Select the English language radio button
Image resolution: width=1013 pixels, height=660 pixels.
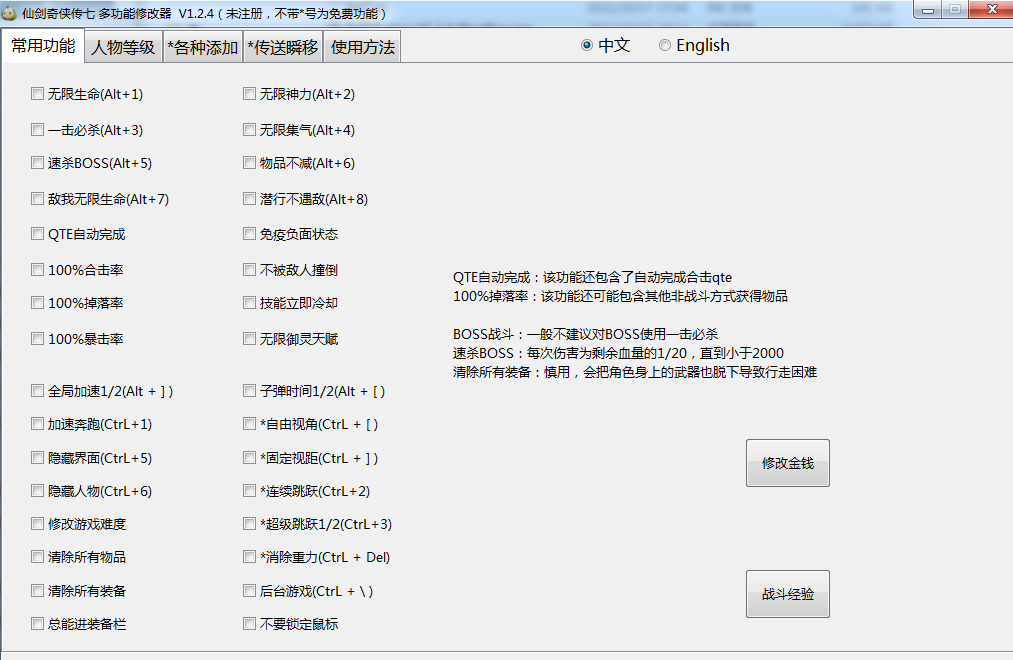coord(665,45)
